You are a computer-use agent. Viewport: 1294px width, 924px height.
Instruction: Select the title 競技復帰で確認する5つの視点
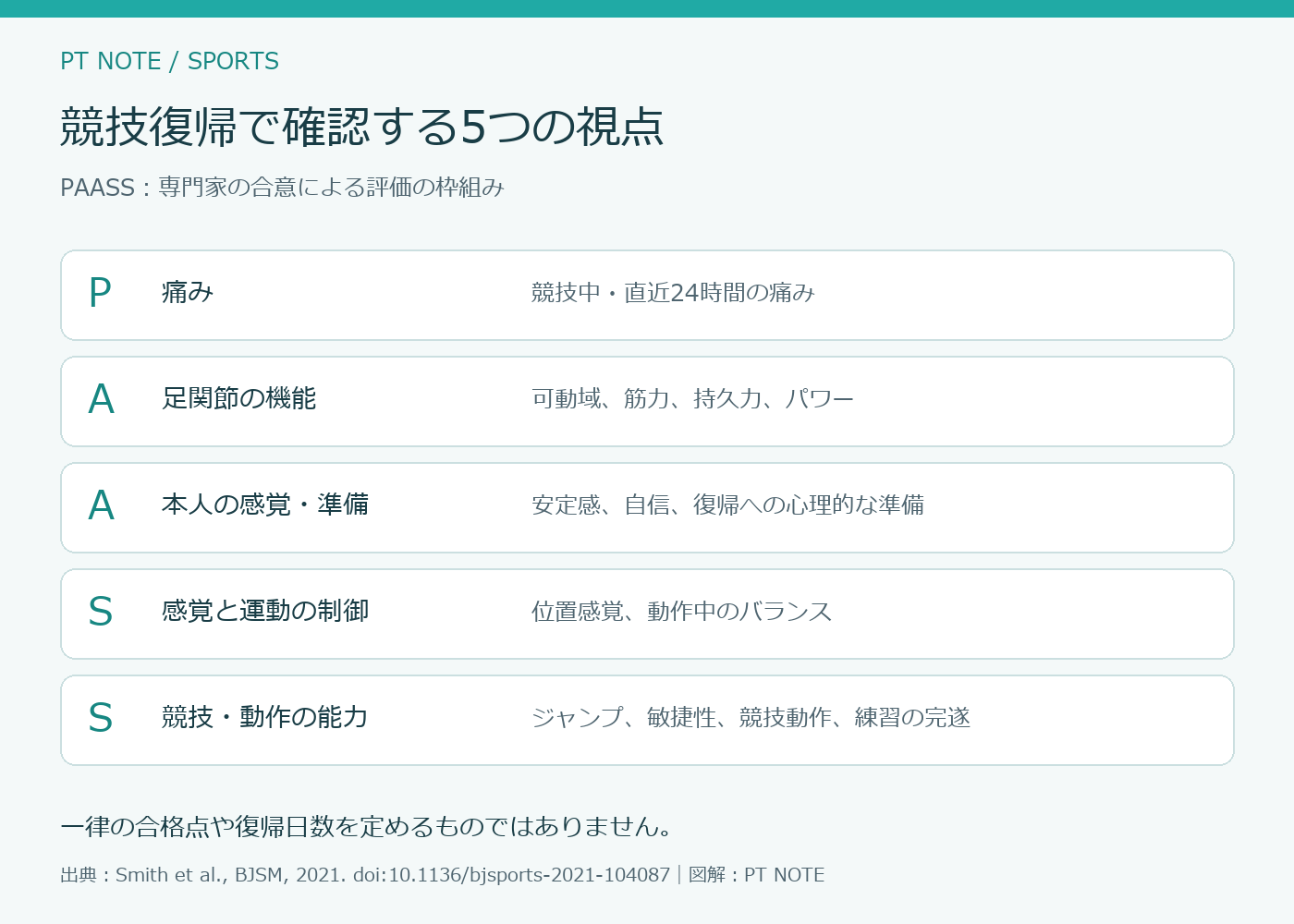[362, 127]
